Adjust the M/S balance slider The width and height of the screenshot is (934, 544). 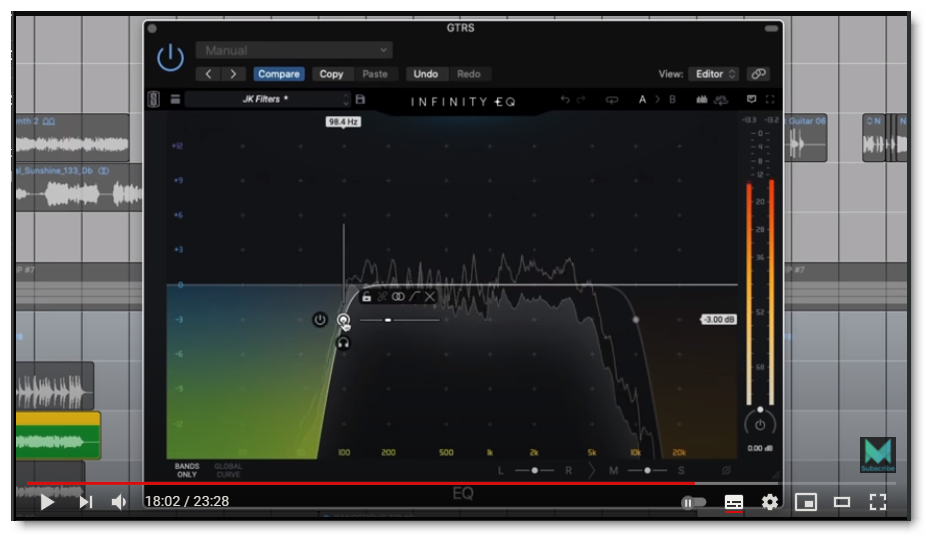click(647, 471)
